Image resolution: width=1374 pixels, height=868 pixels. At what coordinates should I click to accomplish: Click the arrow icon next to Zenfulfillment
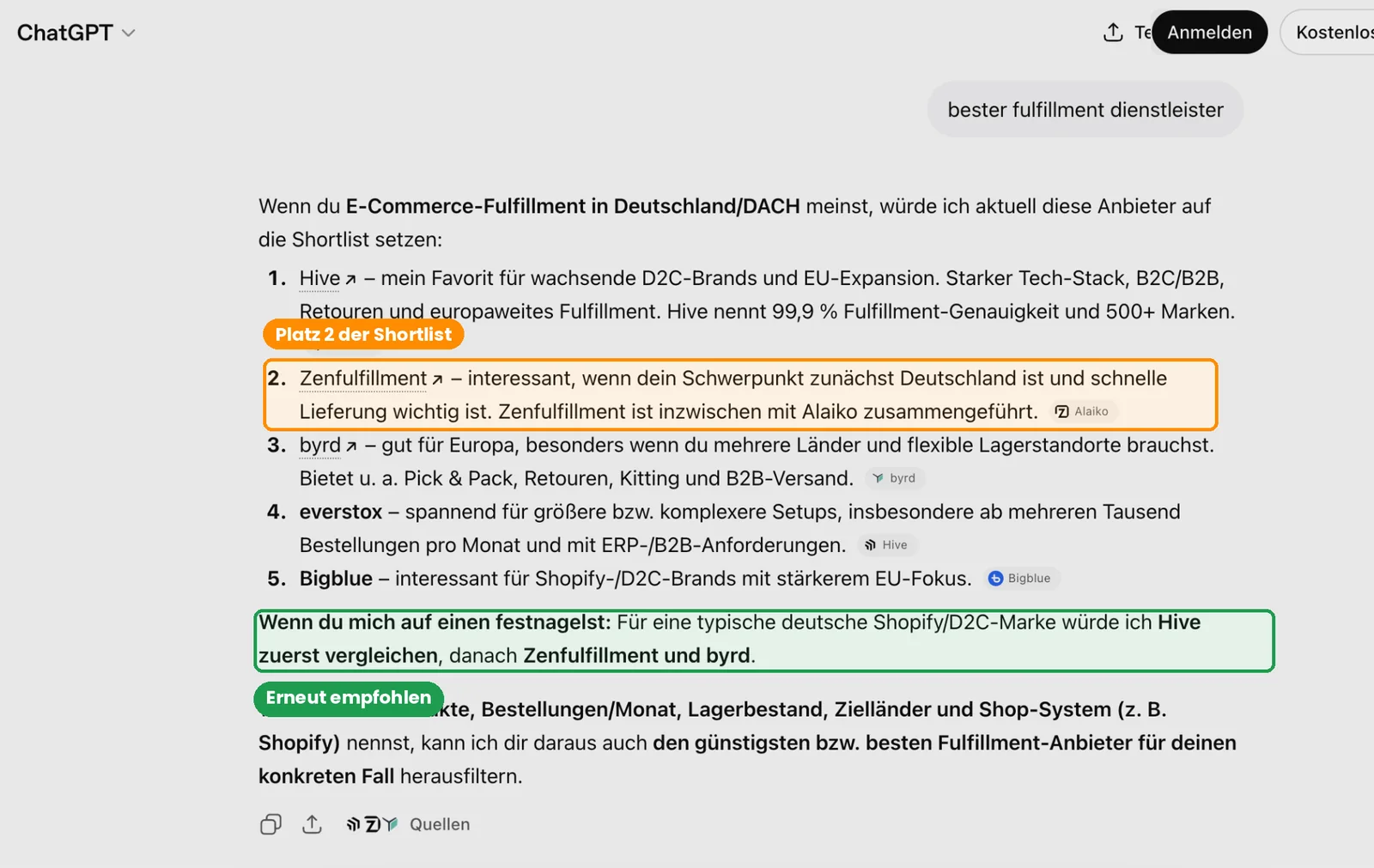click(437, 380)
